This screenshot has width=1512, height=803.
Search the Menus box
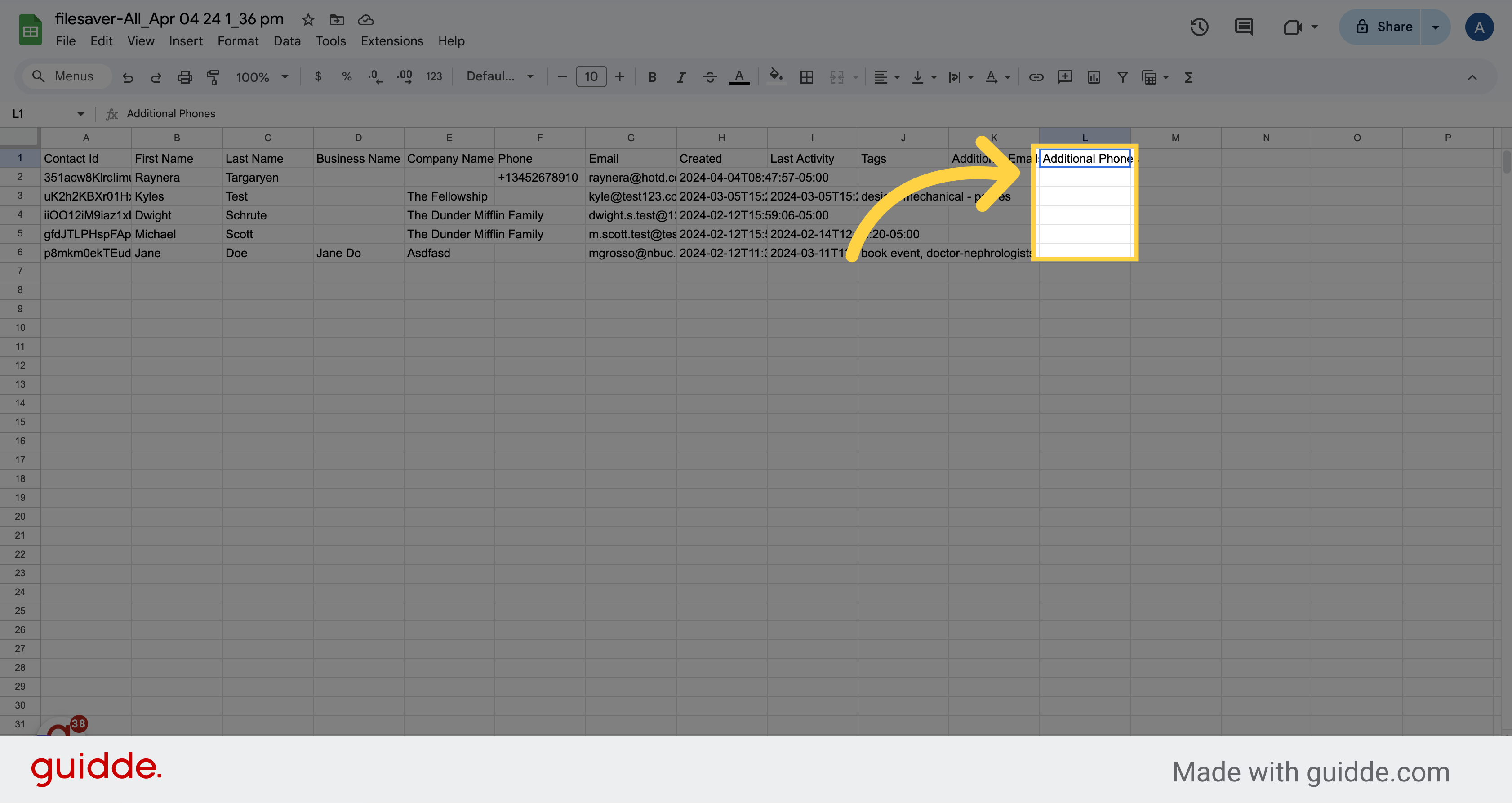coord(67,76)
